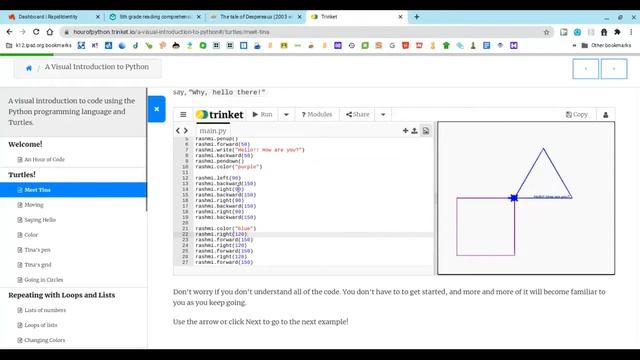Run the Python code
The height and width of the screenshot is (360, 640).
coord(262,115)
